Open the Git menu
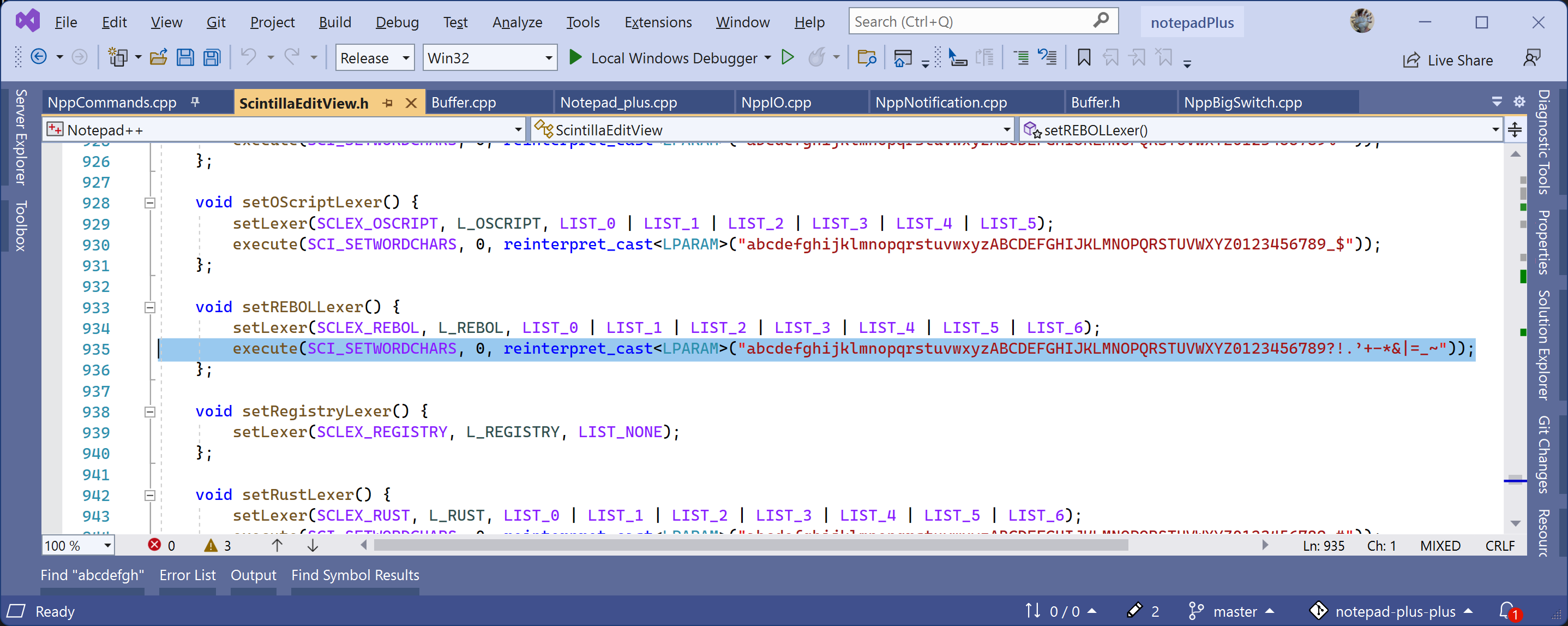Image resolution: width=1568 pixels, height=626 pixels. pos(216,22)
